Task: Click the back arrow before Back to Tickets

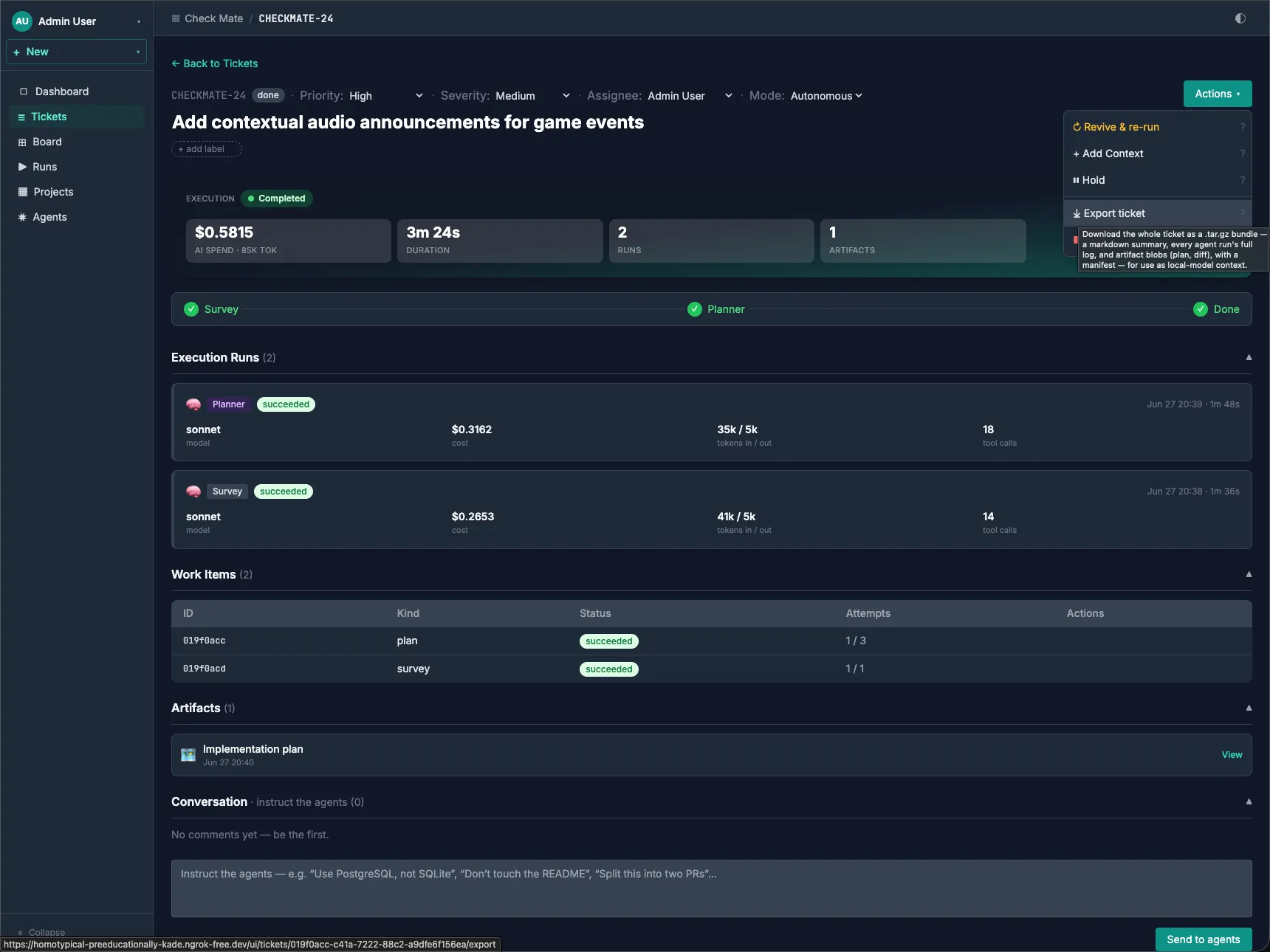Action: (176, 63)
